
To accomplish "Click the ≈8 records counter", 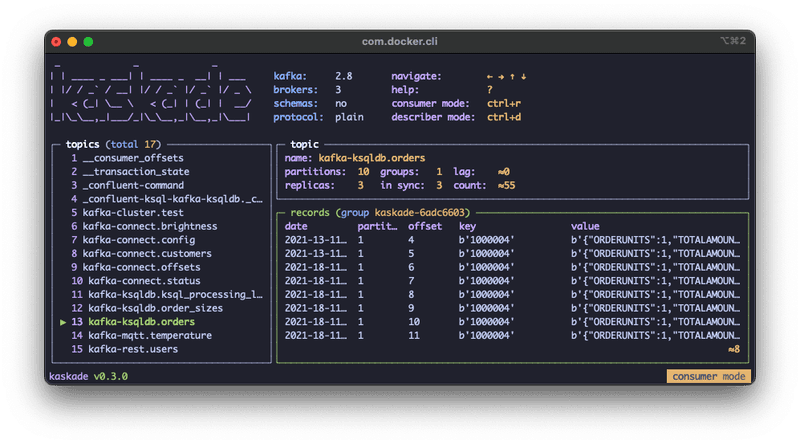I will (x=734, y=350).
